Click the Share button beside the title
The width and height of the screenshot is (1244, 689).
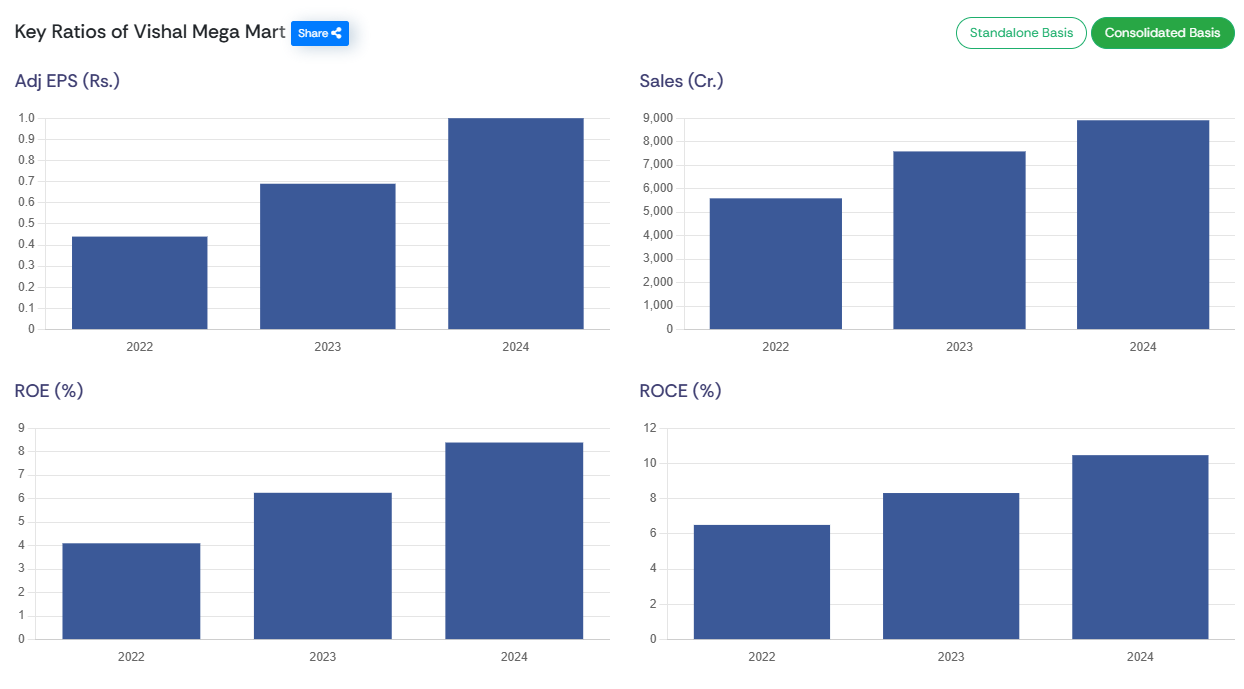(319, 33)
